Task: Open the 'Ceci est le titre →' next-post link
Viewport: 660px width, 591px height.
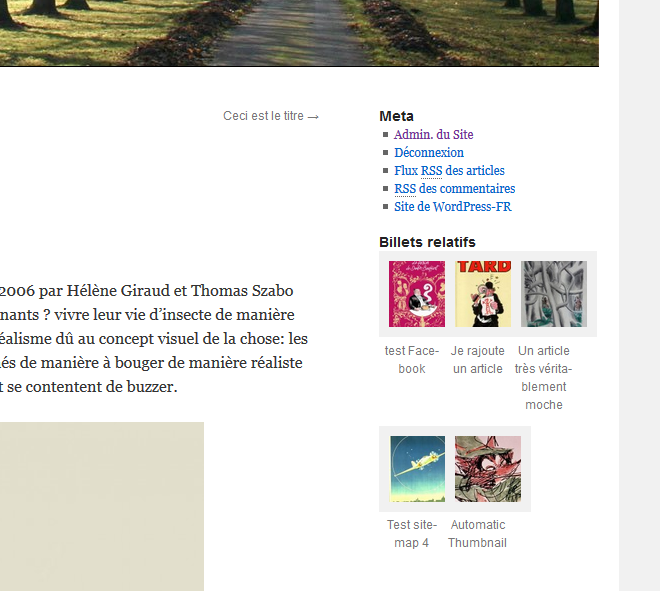Action: click(x=271, y=116)
